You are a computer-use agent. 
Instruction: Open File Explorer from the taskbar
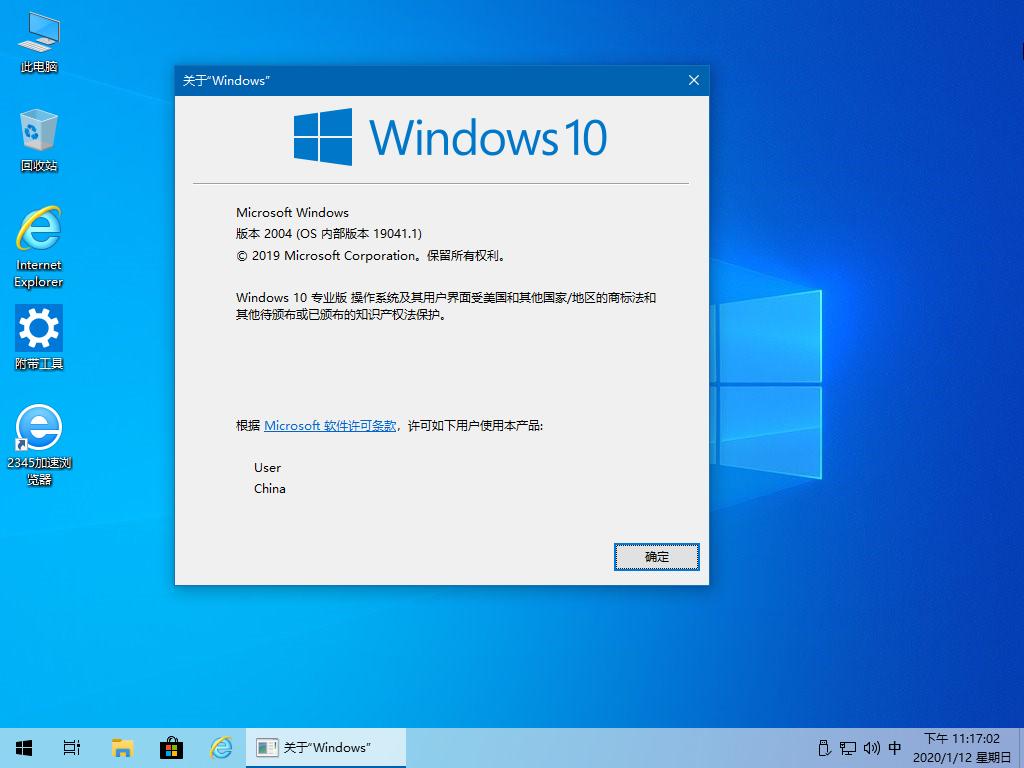[x=122, y=748]
